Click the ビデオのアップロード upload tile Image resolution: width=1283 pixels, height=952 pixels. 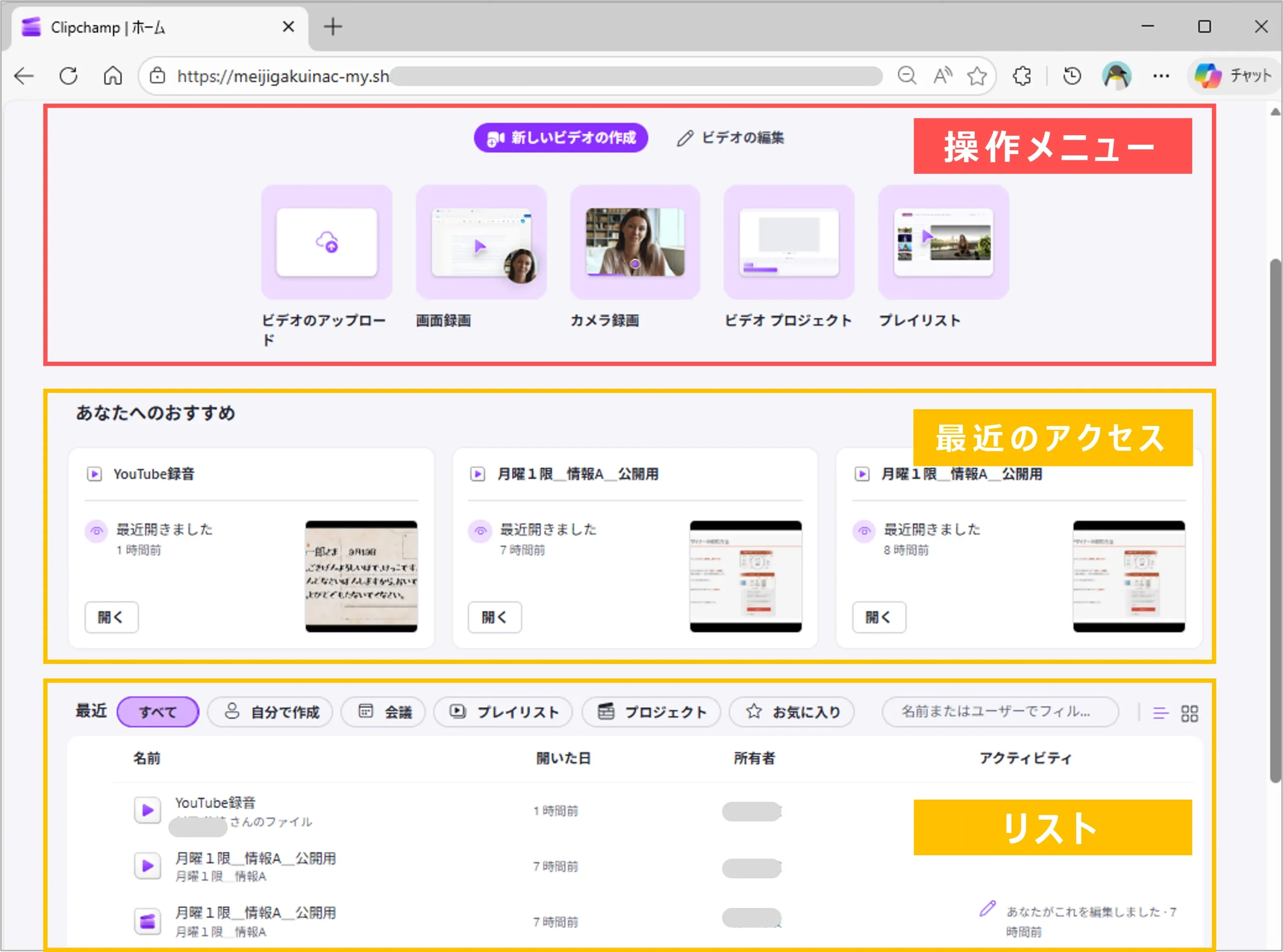pyautogui.click(x=326, y=242)
